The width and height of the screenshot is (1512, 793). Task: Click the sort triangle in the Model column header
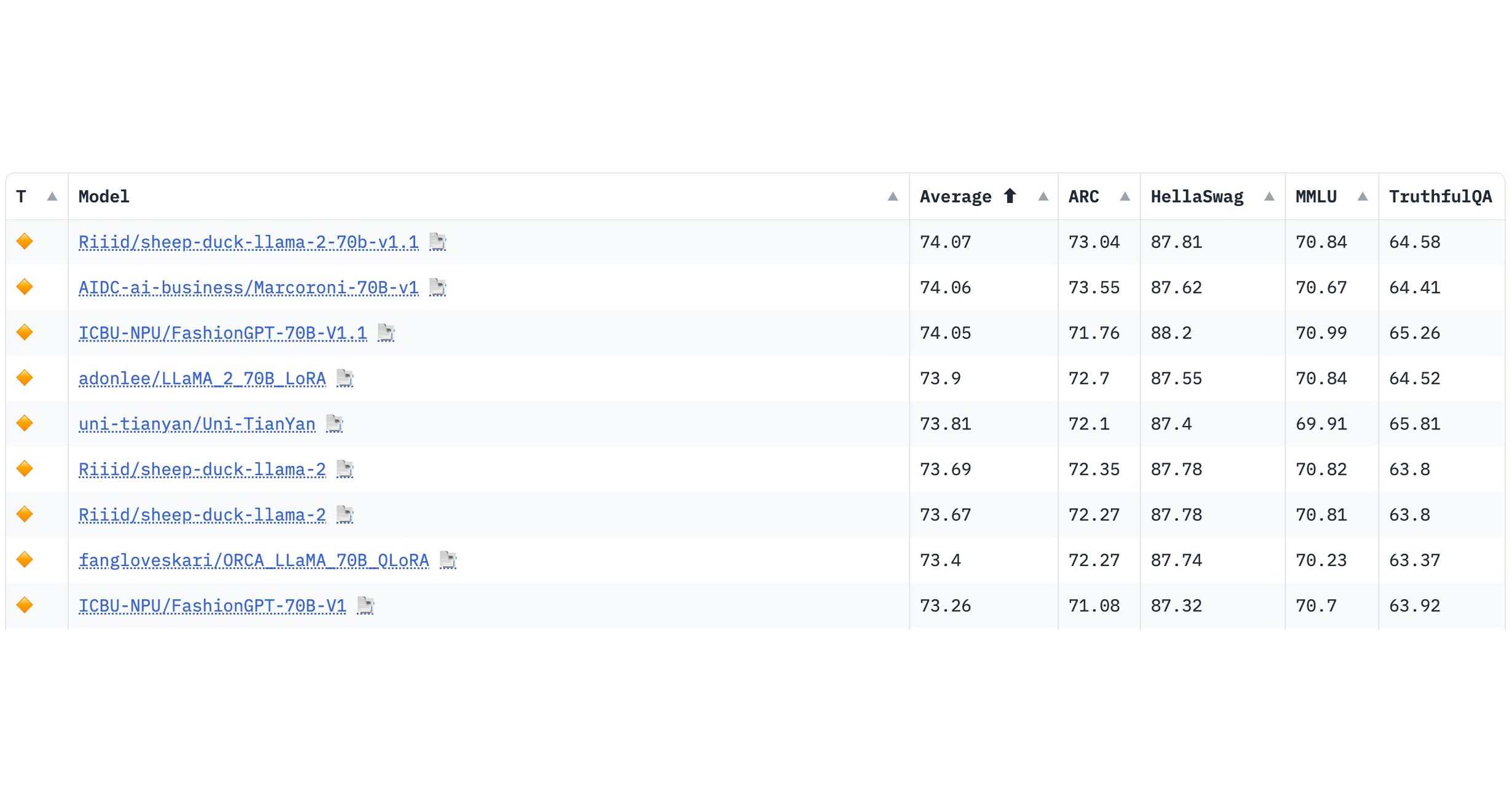tap(893, 196)
